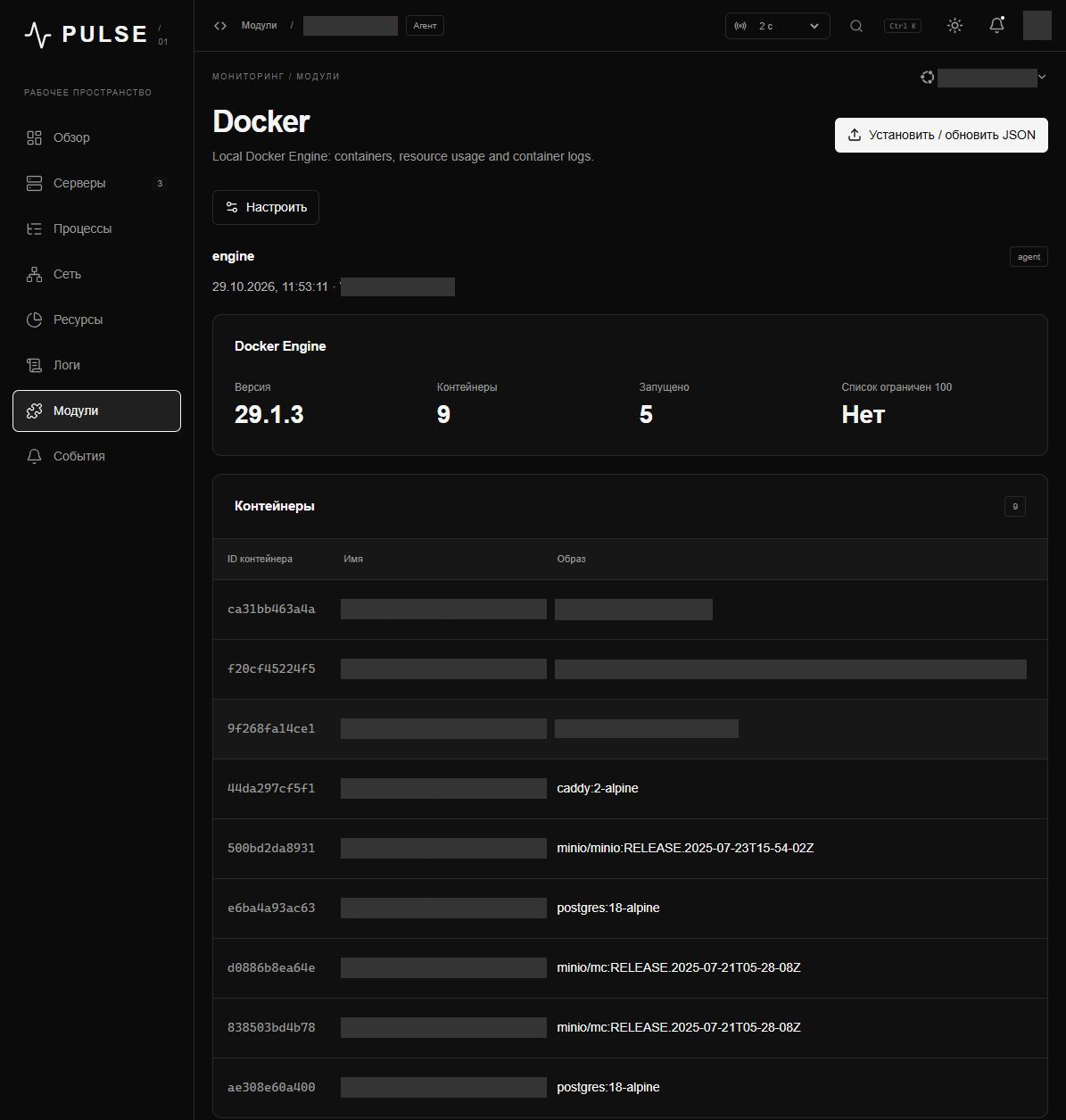Select container ID f20cf45224f5
The height and width of the screenshot is (1120, 1066).
(271, 669)
